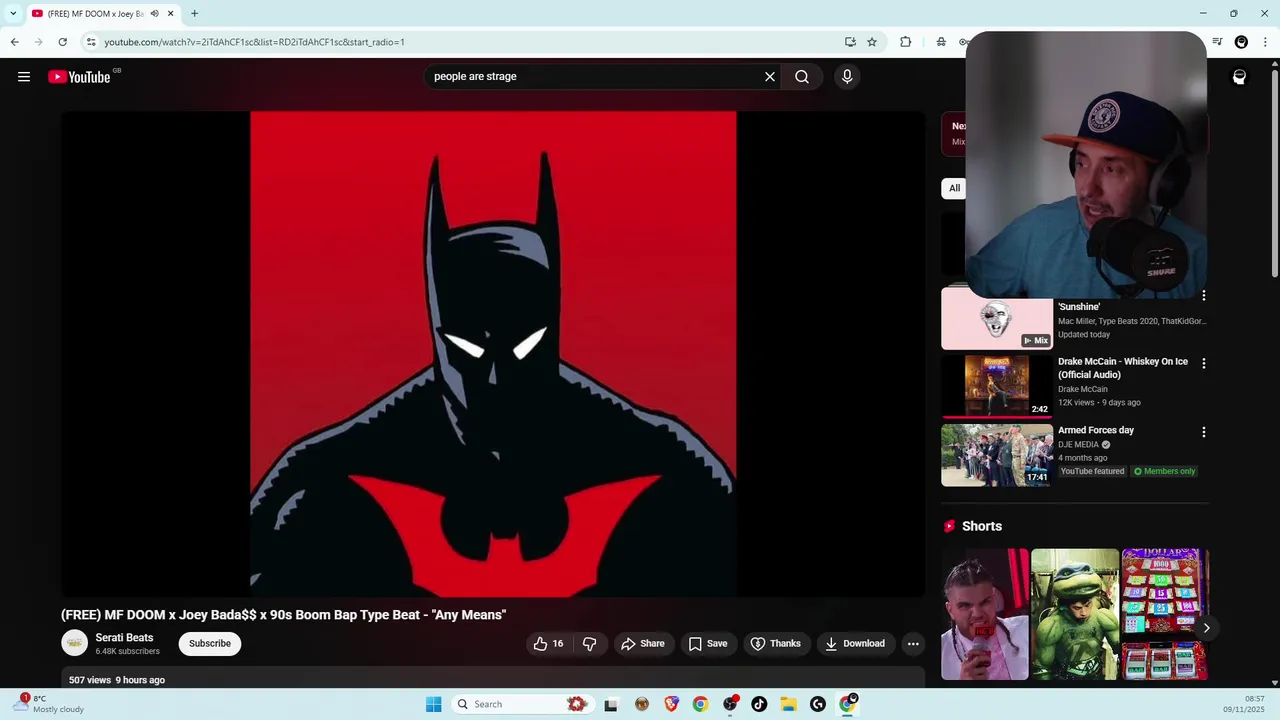The height and width of the screenshot is (720, 1280).
Task: Reload the page
Action: (62, 42)
